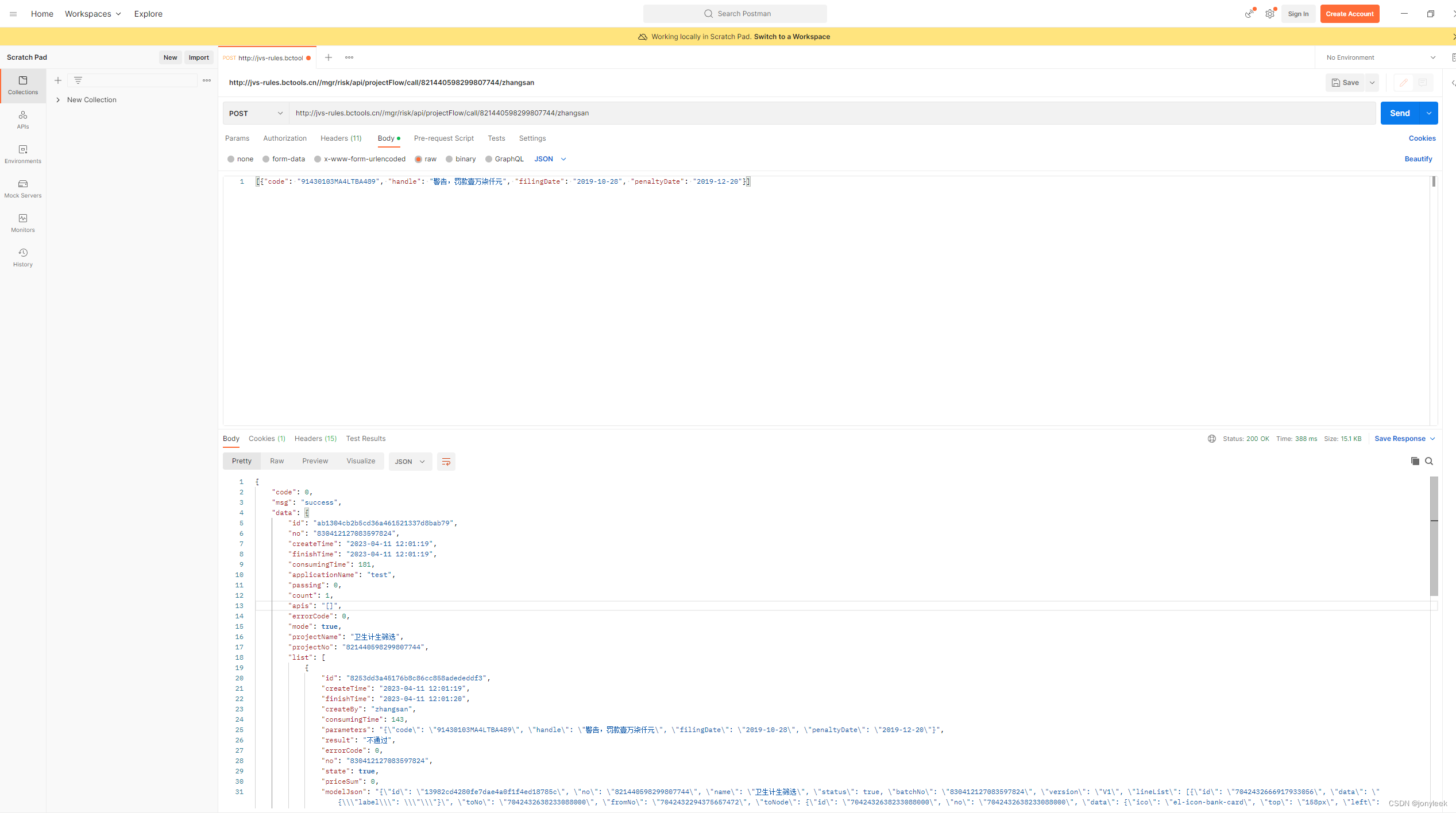Click the response search magnifier icon

tap(1429, 461)
